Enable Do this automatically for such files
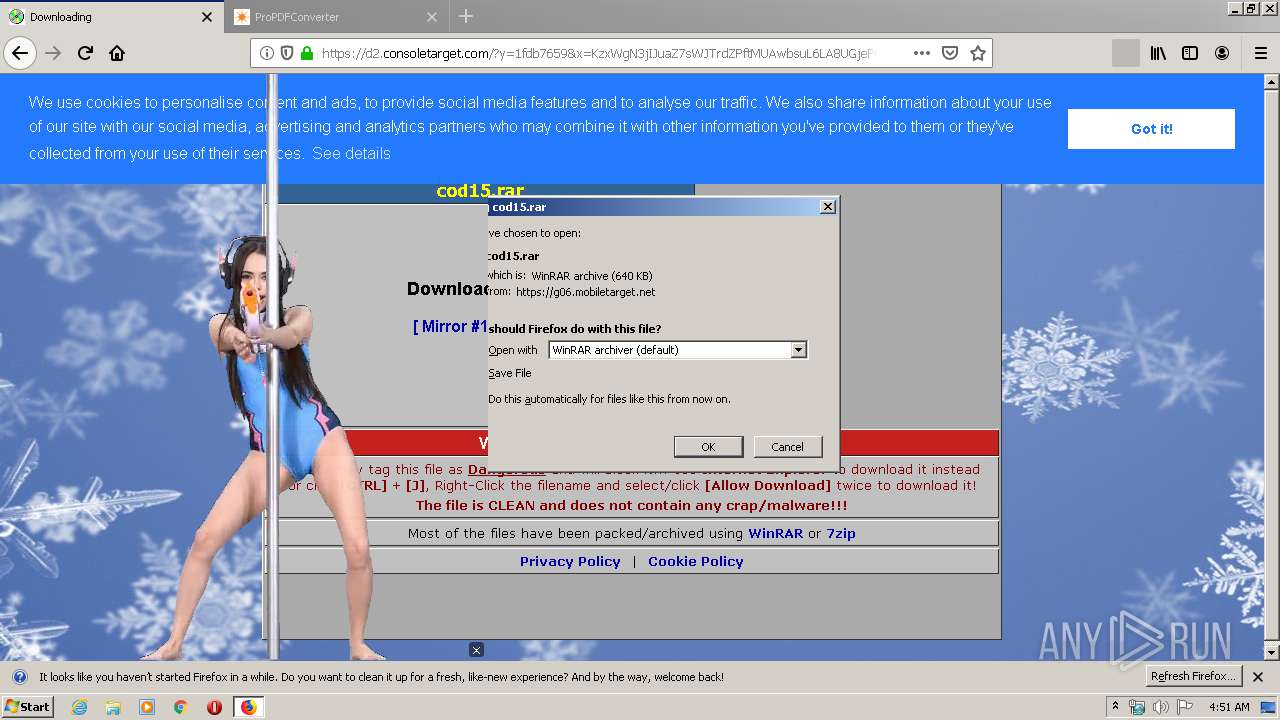This screenshot has height=720, width=1280. (609, 399)
